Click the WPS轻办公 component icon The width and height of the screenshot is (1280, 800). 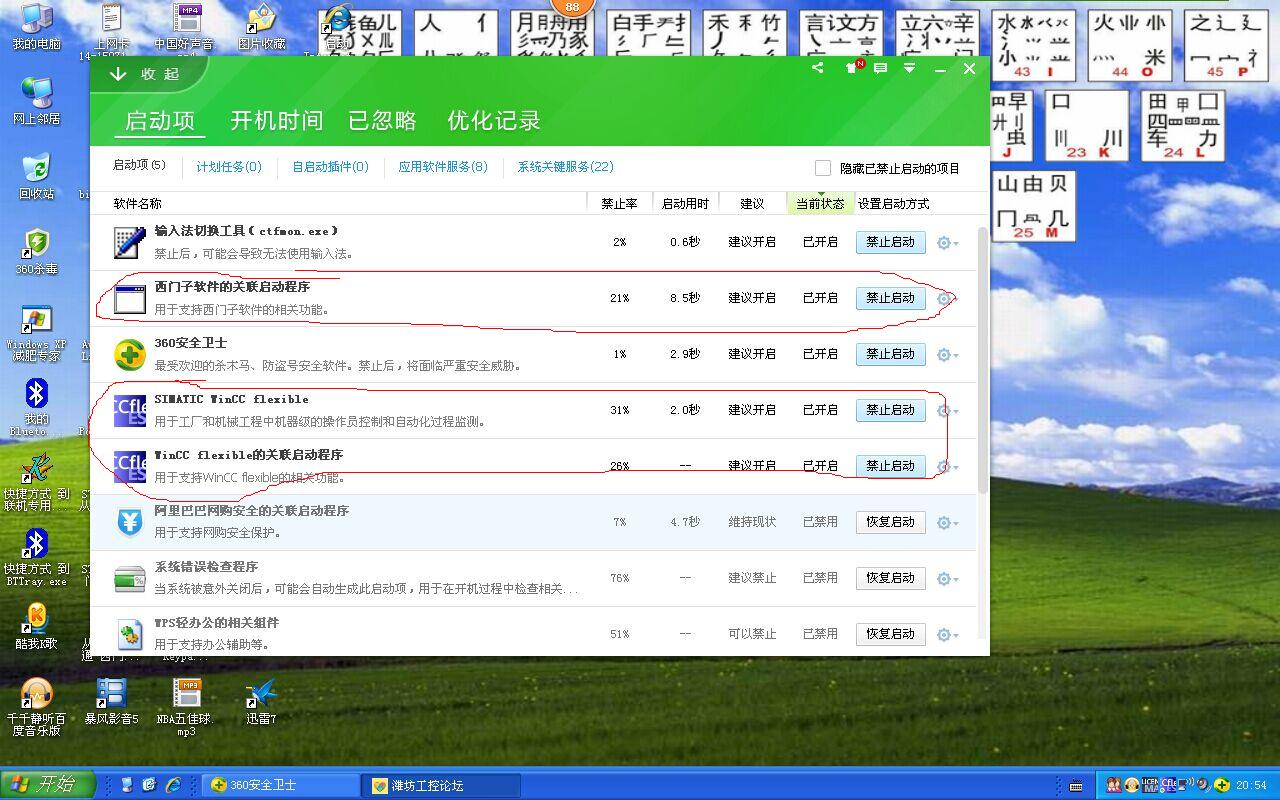click(130, 635)
